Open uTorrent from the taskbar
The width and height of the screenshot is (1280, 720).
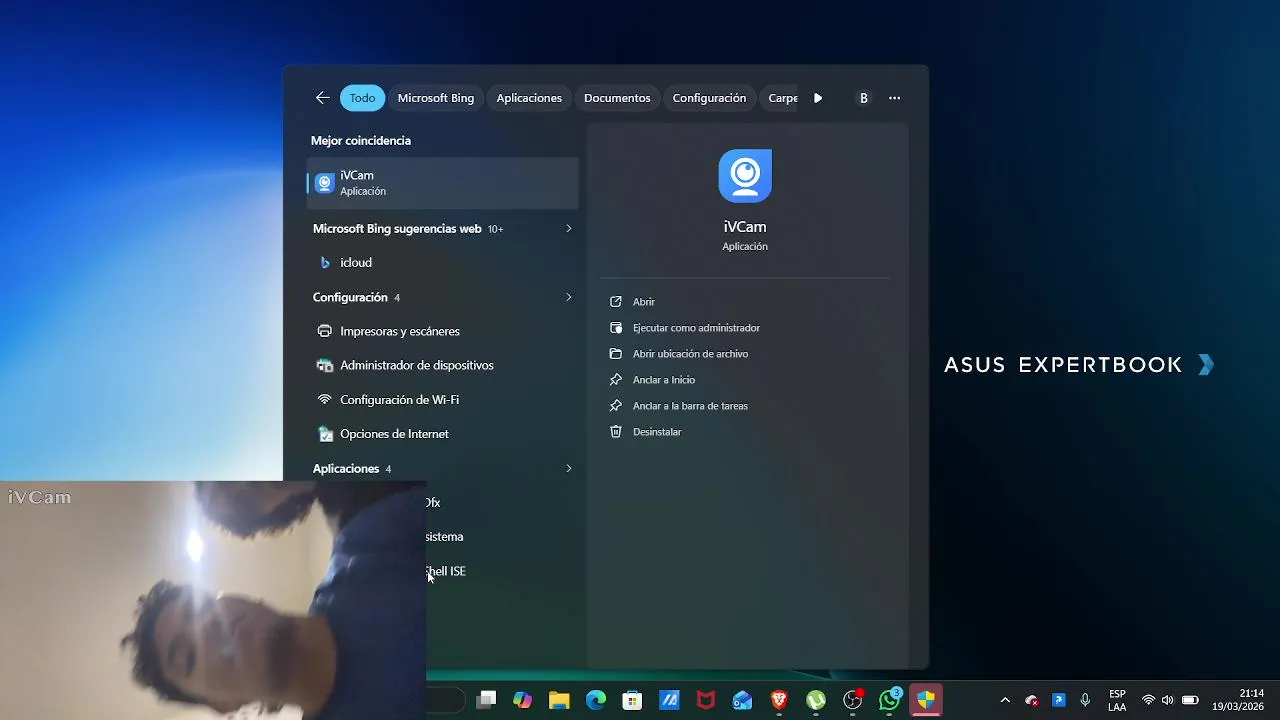[816, 700]
